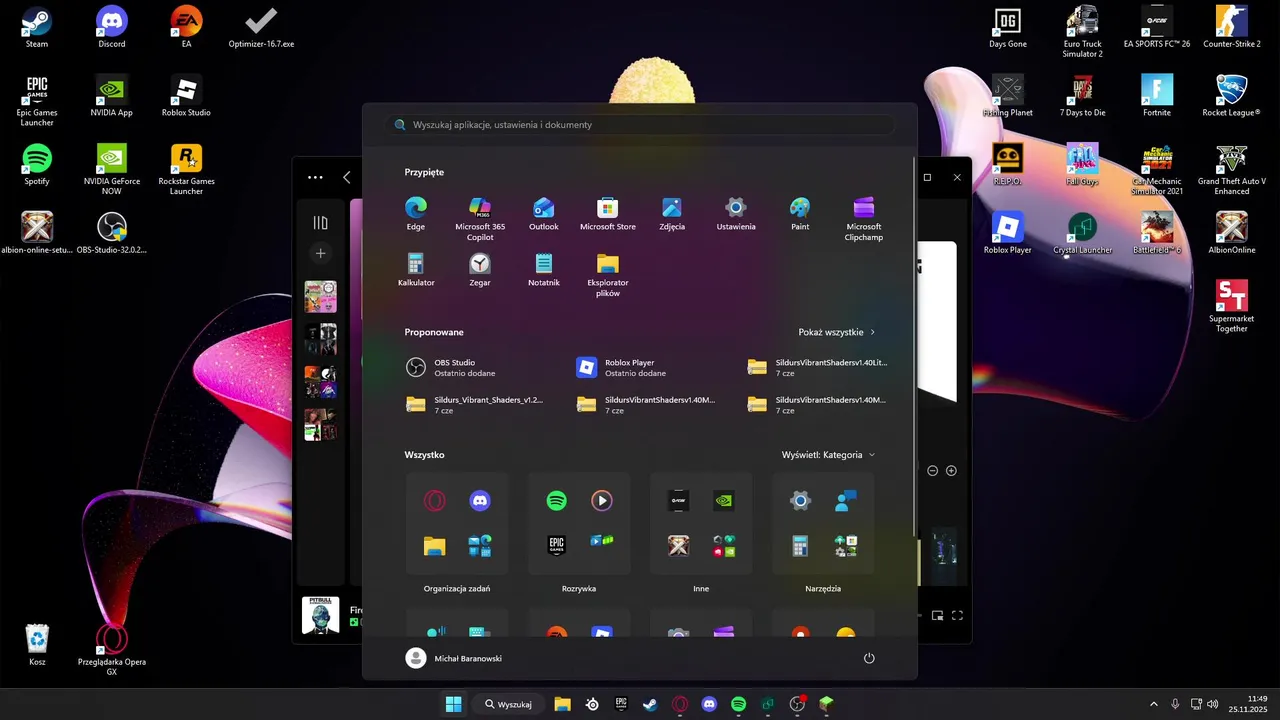Open Epic Games in Rozrywka group
This screenshot has height=720, width=1280.
[556, 546]
